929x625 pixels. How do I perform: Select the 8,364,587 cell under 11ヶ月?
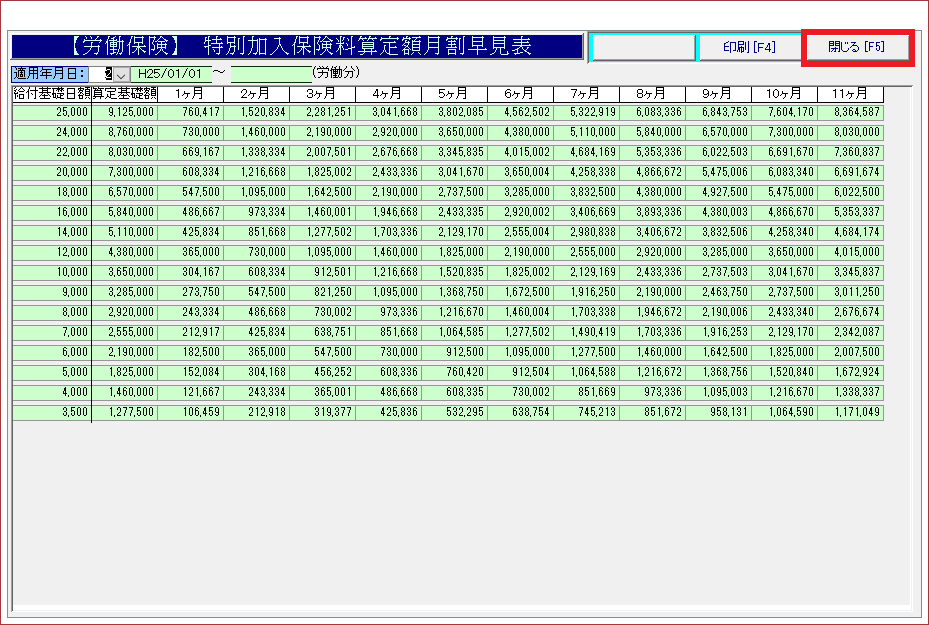(x=850, y=112)
